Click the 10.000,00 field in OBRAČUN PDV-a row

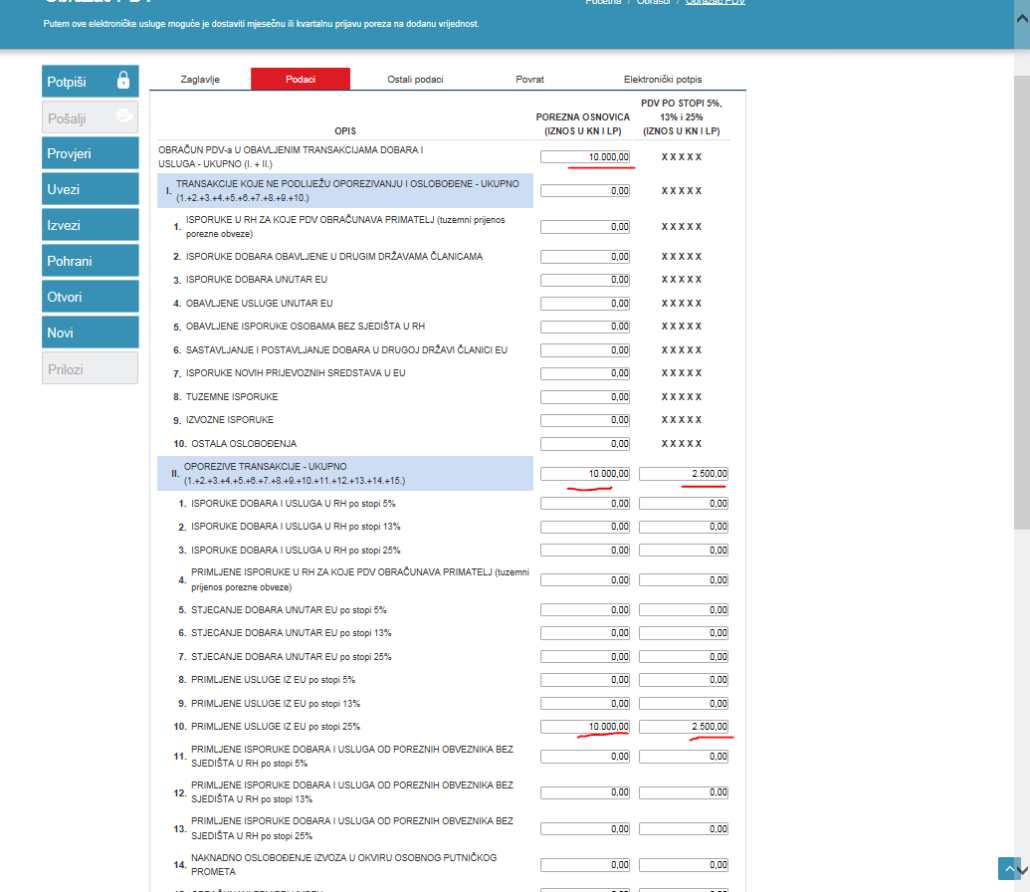point(584,156)
